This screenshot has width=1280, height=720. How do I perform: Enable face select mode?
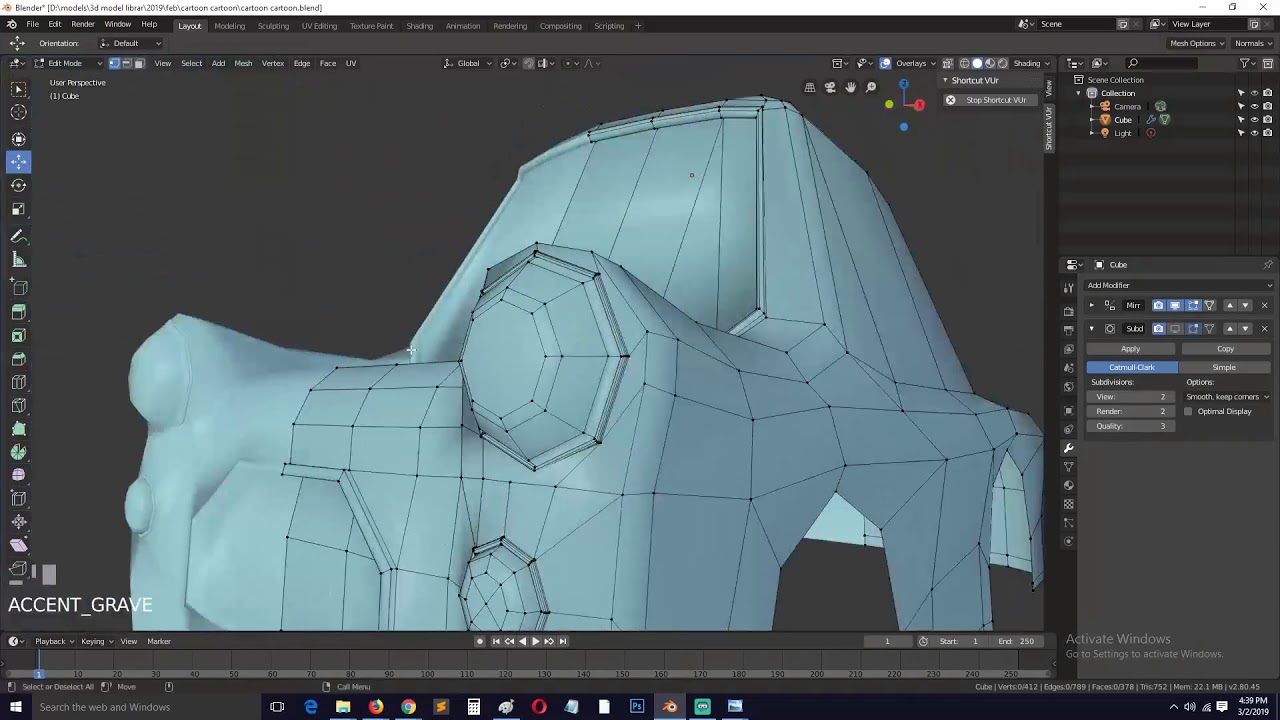coord(139,63)
